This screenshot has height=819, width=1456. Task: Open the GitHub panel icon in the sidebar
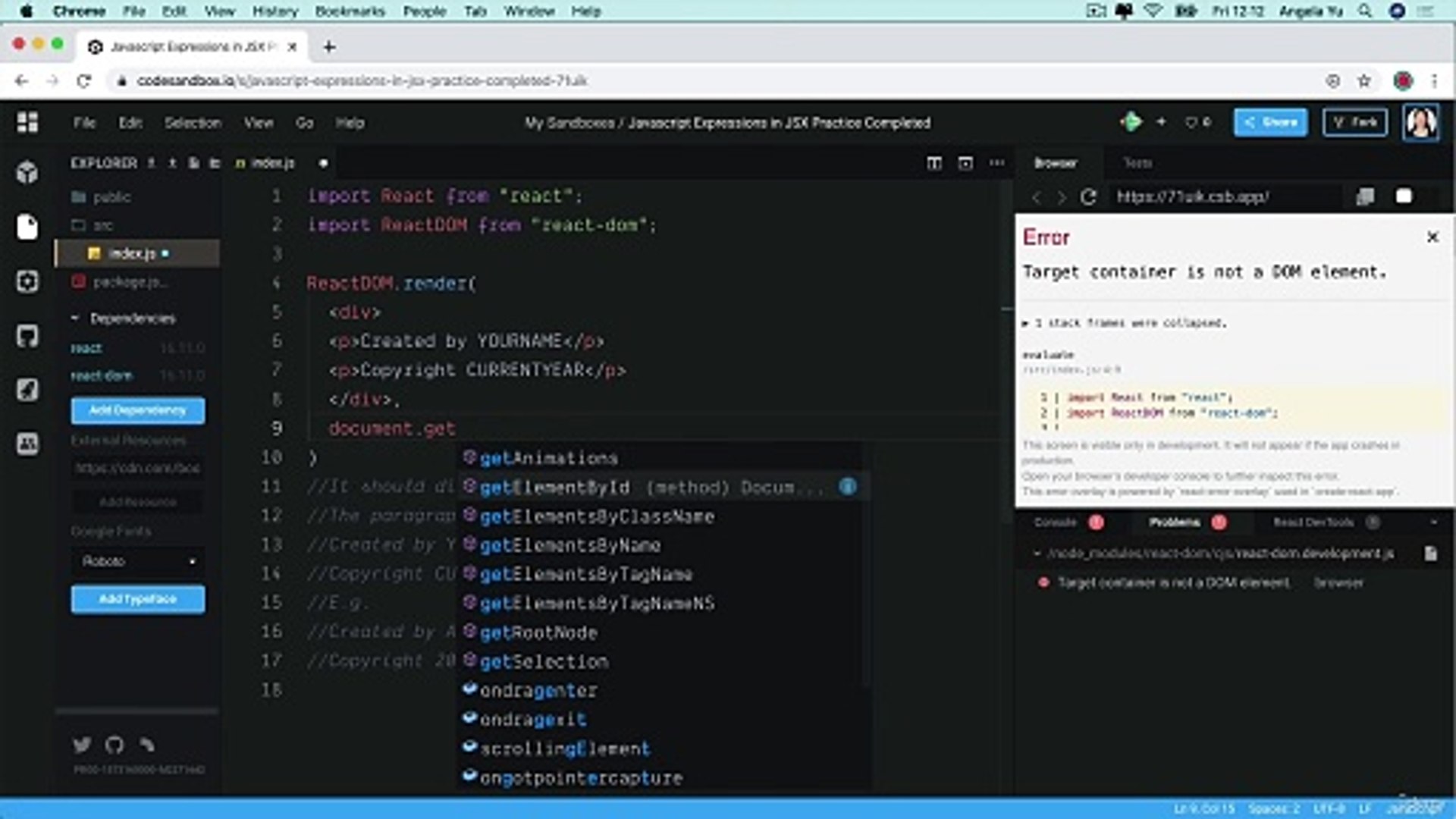coord(28,336)
